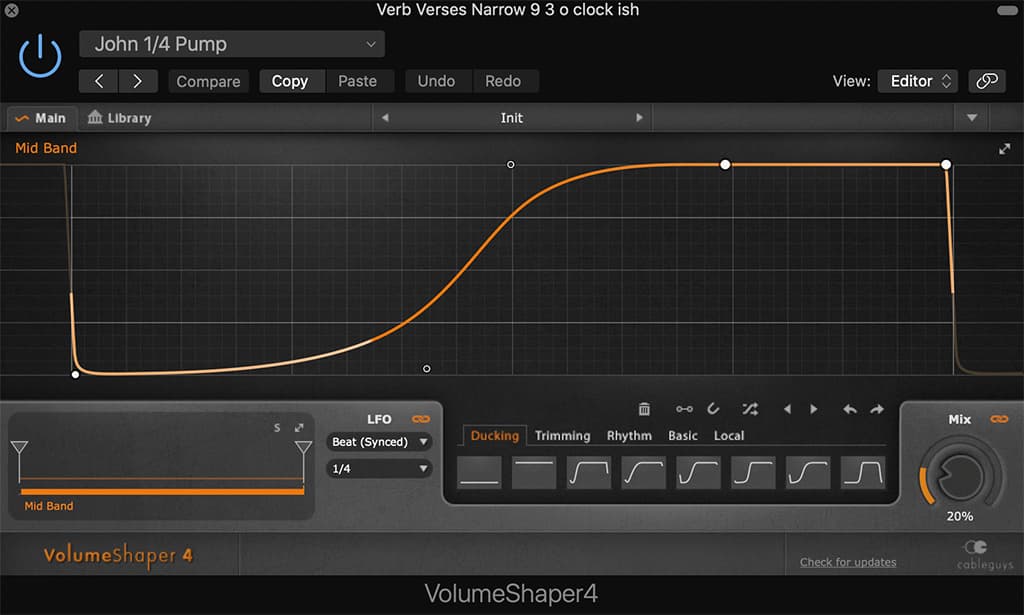The height and width of the screenshot is (615, 1024).
Task: Select previous preset left of Init
Action: pos(385,118)
